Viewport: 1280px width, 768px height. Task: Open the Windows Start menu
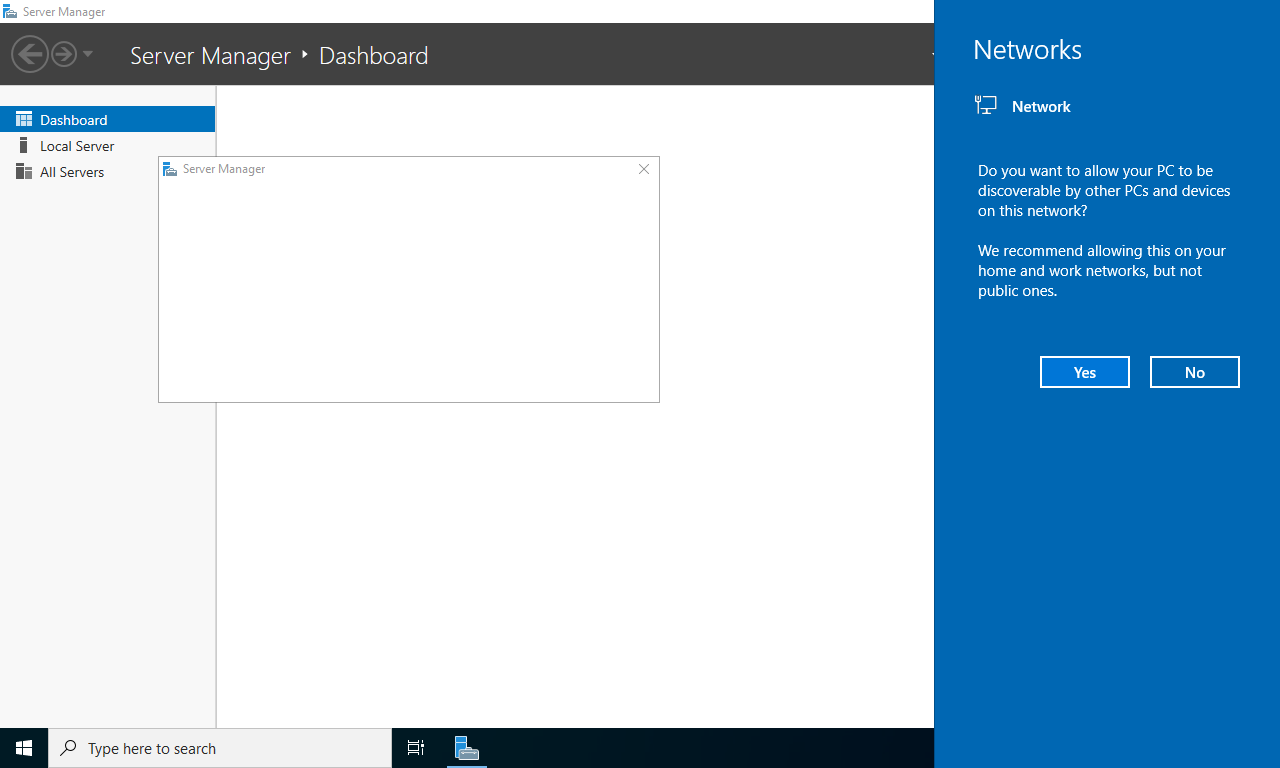point(24,748)
